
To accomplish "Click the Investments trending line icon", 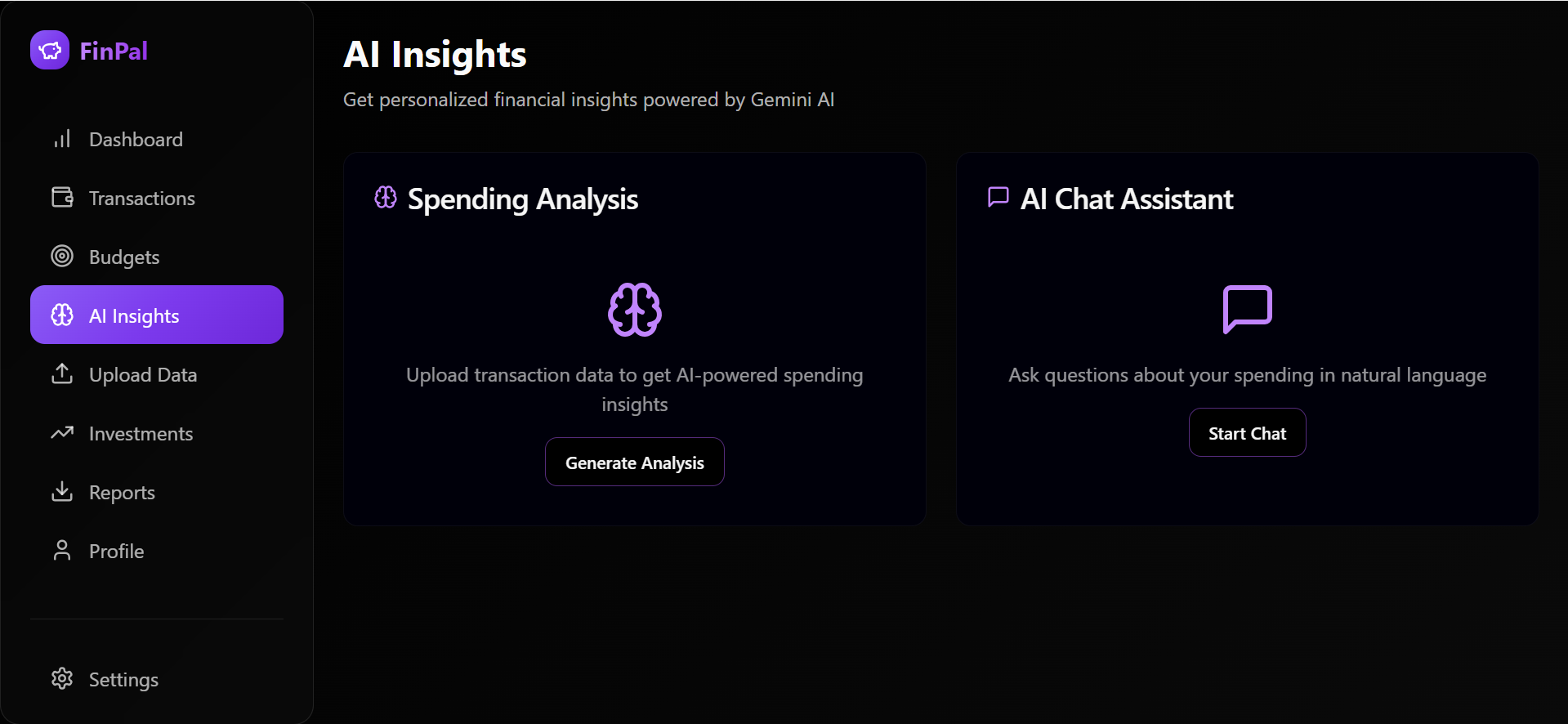I will point(62,433).
